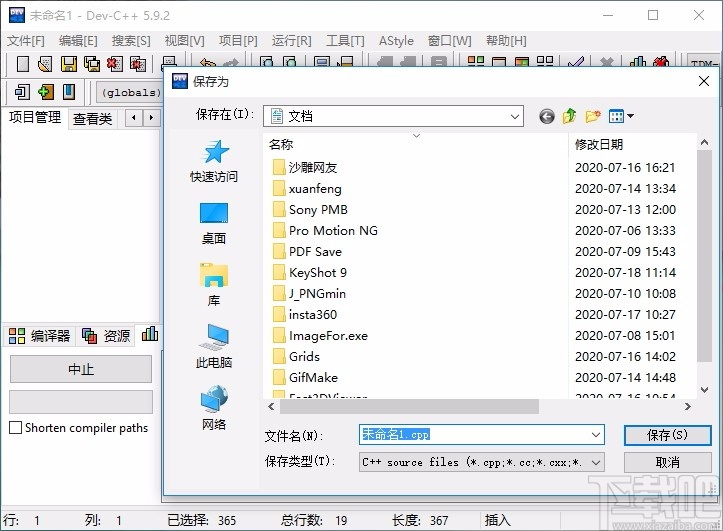Viewport: 723px width, 531px height.
Task: Open the Tools (工具) menu
Action: tap(345, 41)
